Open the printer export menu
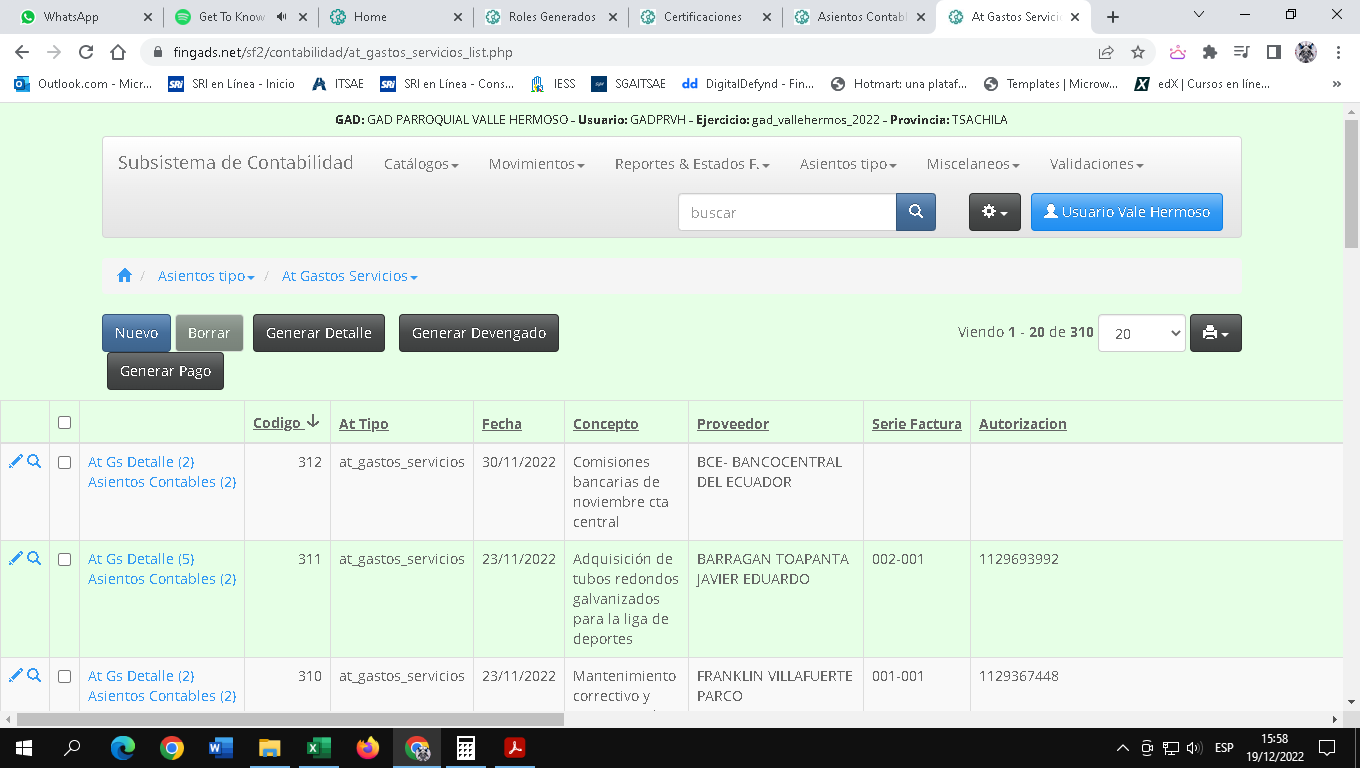The image size is (1360, 768). tap(1215, 333)
